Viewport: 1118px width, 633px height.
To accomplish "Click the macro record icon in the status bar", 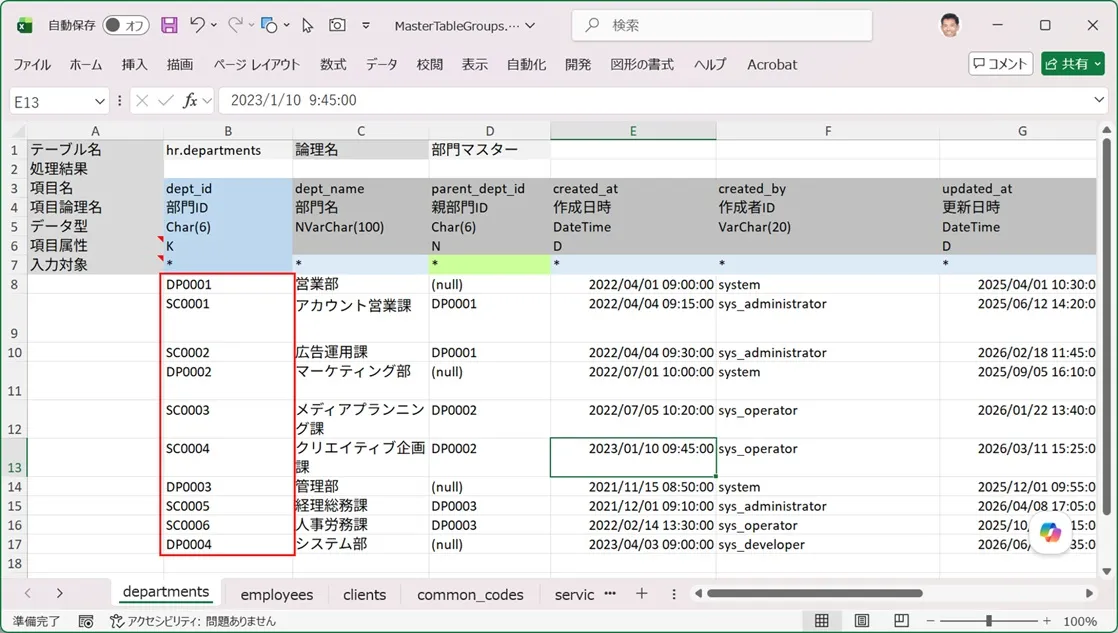I will [x=86, y=622].
